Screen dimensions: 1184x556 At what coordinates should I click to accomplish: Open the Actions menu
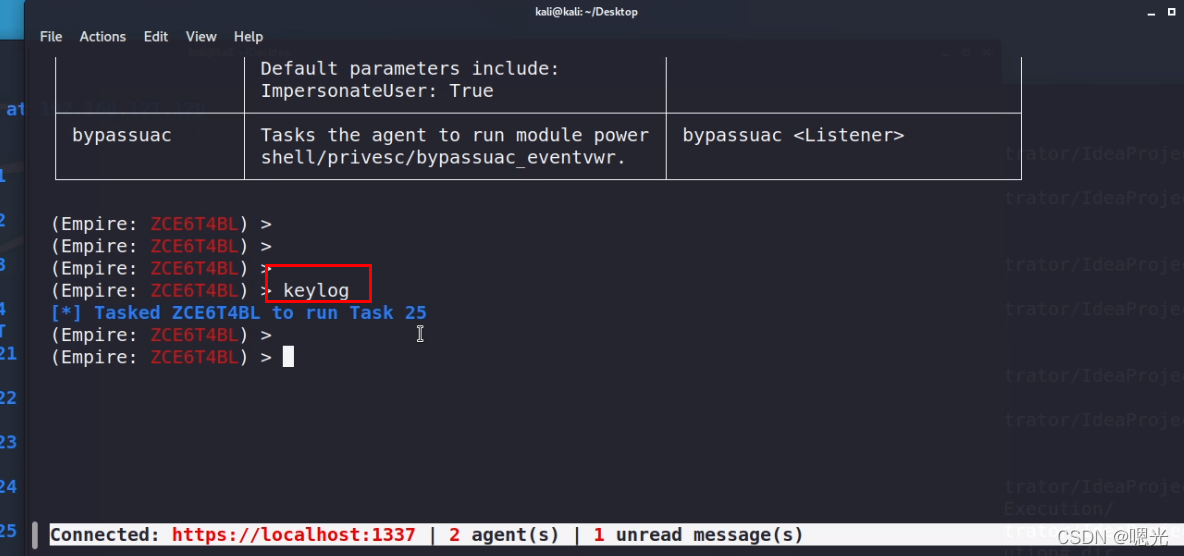click(103, 36)
